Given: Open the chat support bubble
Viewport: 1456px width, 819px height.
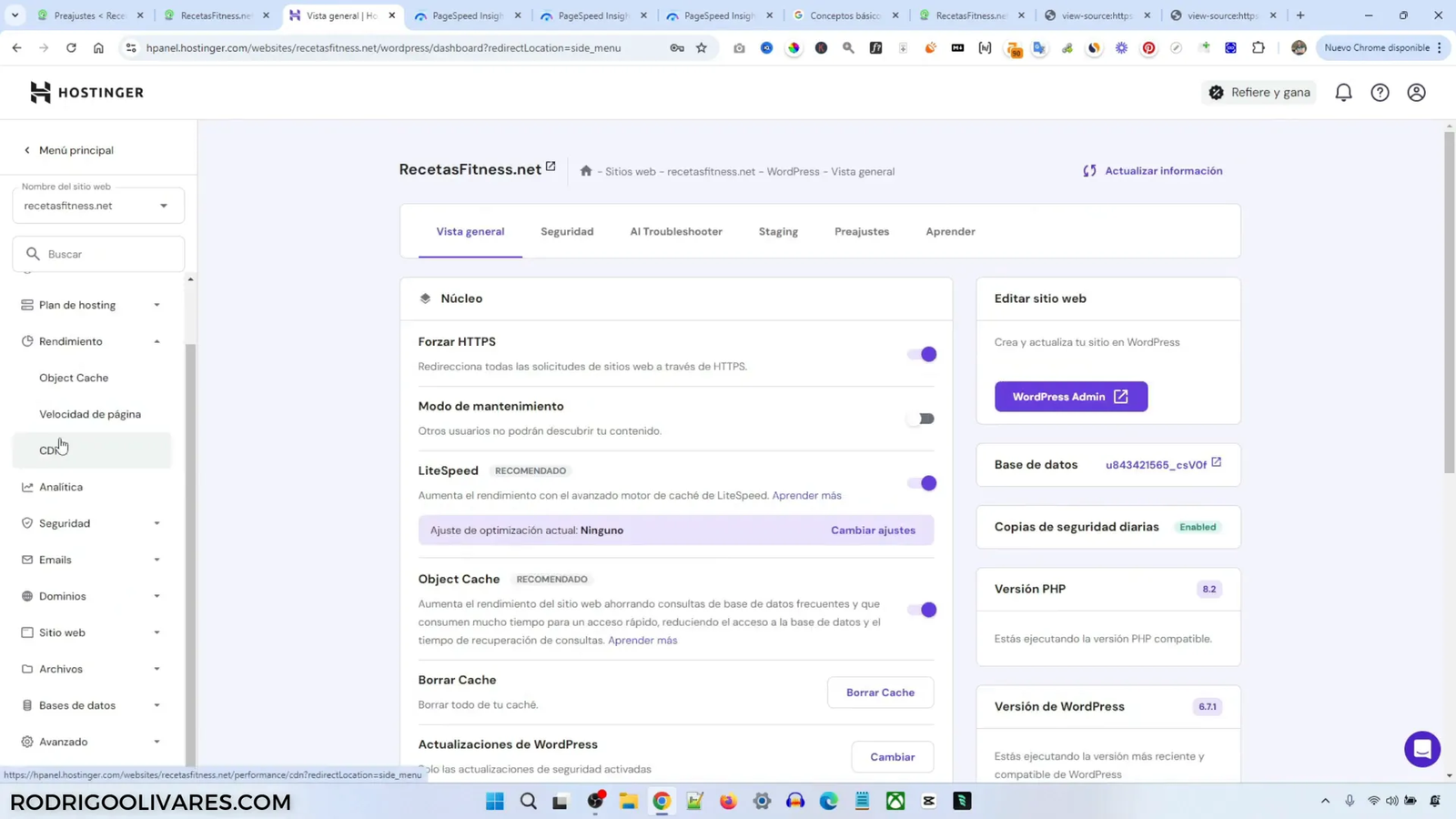Looking at the screenshot, I should pyautogui.click(x=1421, y=748).
